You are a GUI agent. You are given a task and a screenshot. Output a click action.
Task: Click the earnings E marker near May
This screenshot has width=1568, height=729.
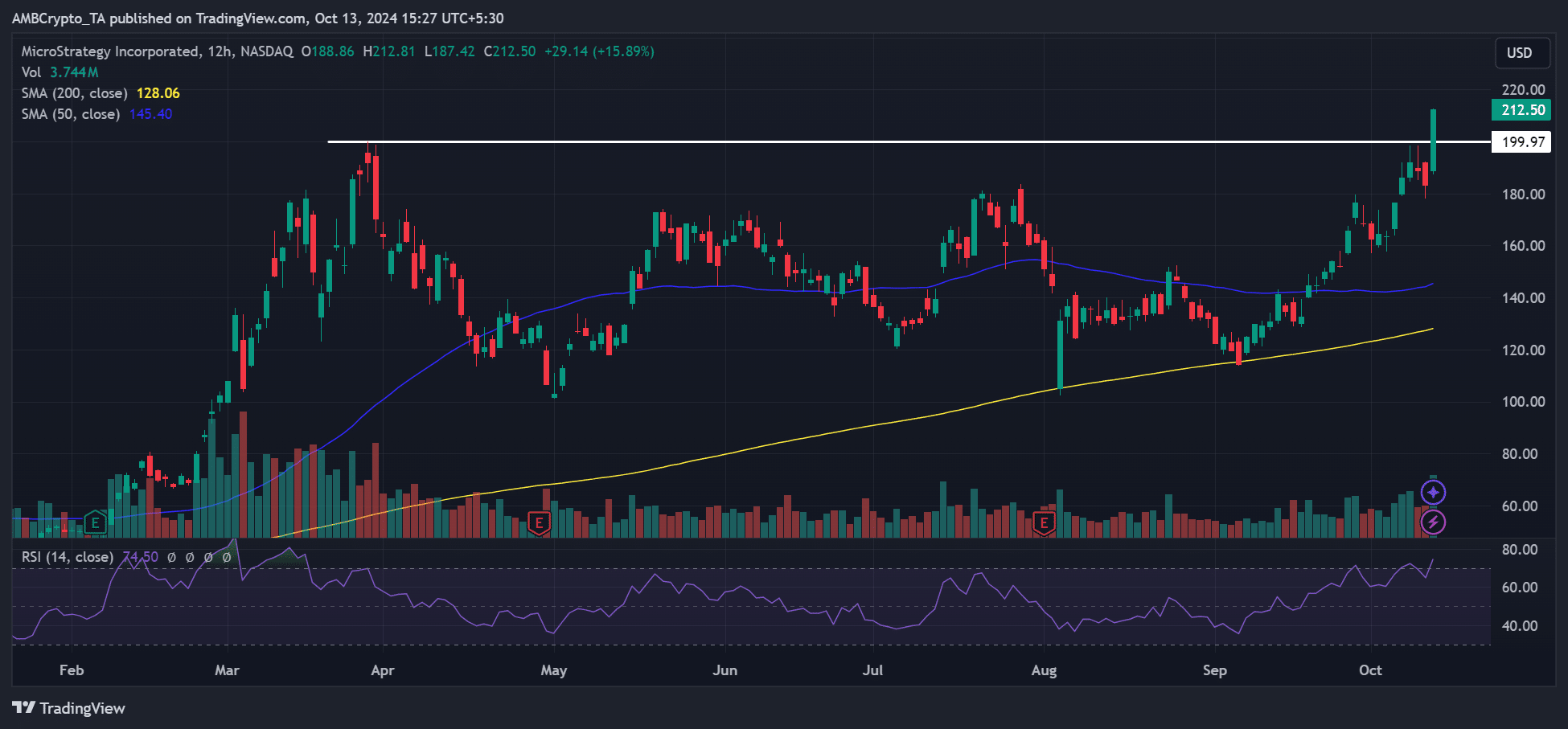point(539,523)
